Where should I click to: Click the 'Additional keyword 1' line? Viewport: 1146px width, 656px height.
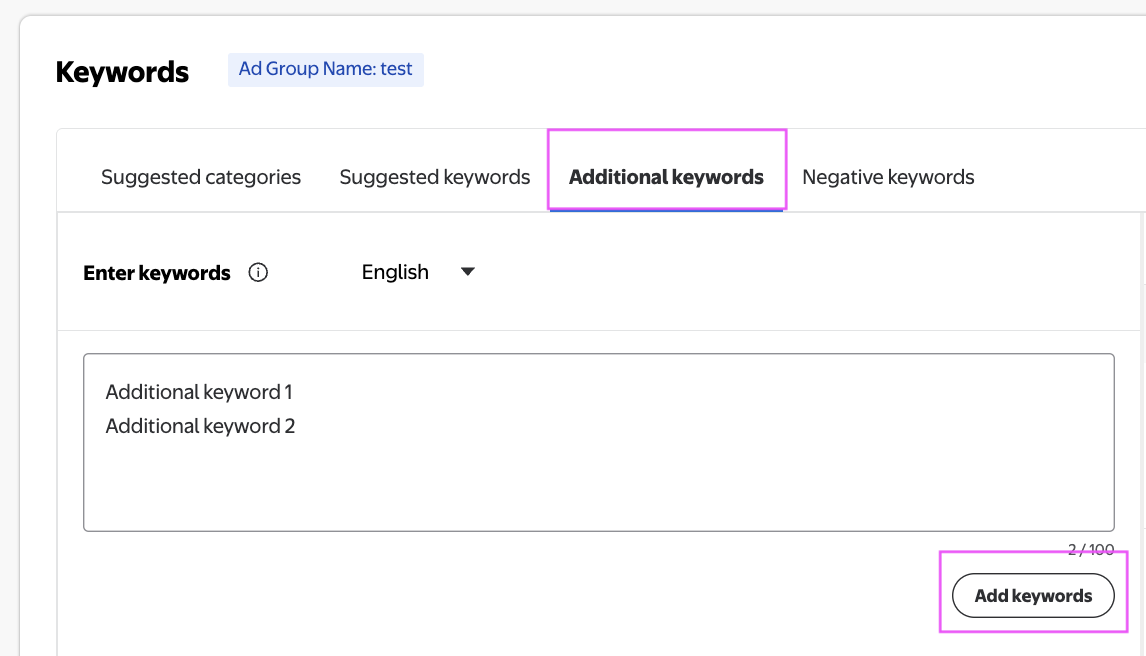point(199,392)
